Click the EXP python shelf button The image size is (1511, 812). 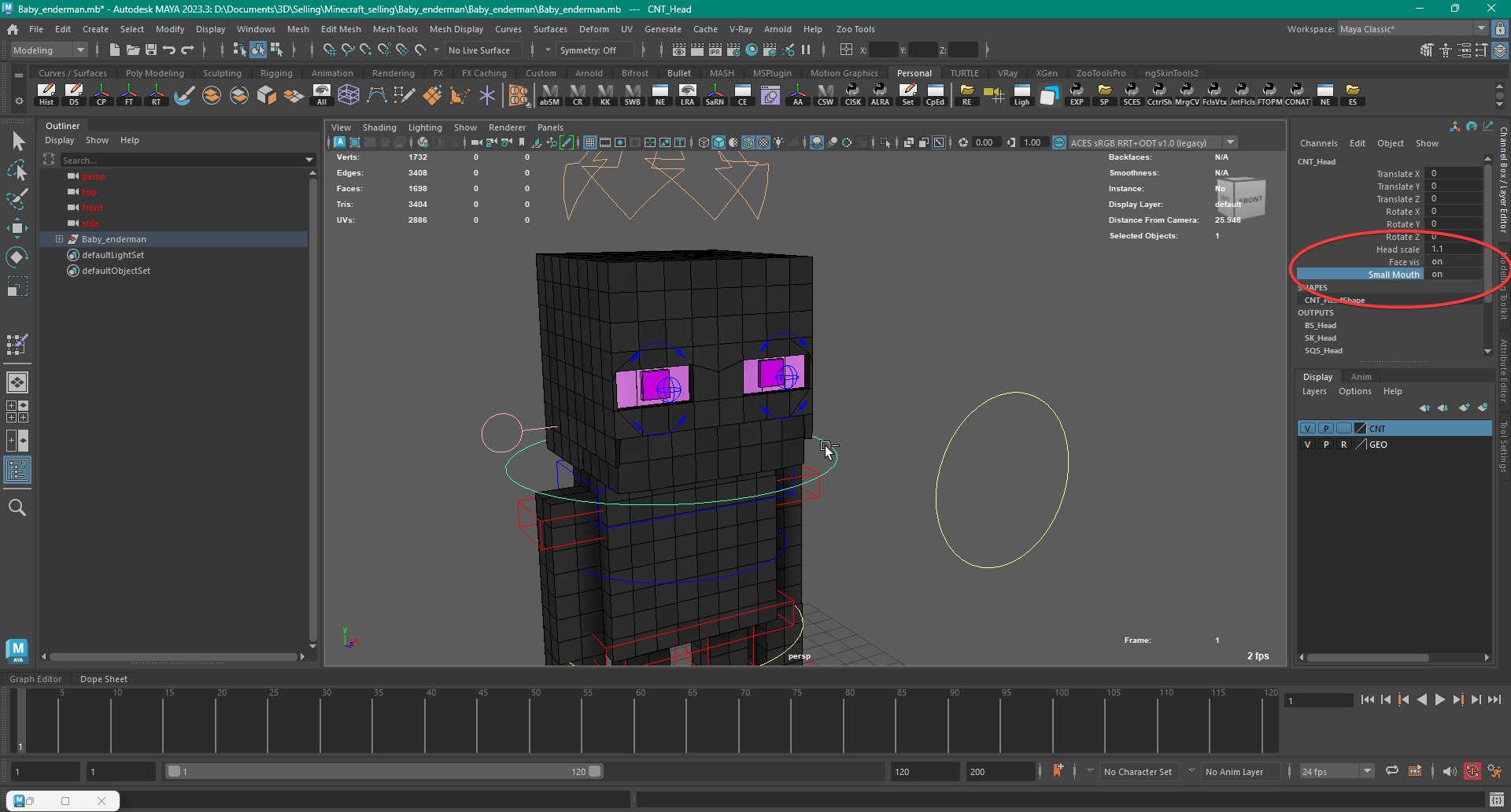pyautogui.click(x=1077, y=95)
